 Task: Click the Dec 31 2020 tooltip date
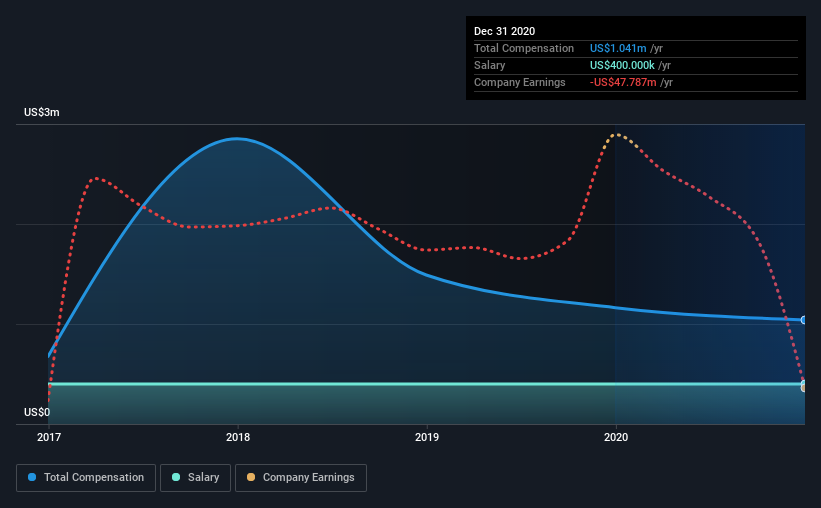pos(504,31)
